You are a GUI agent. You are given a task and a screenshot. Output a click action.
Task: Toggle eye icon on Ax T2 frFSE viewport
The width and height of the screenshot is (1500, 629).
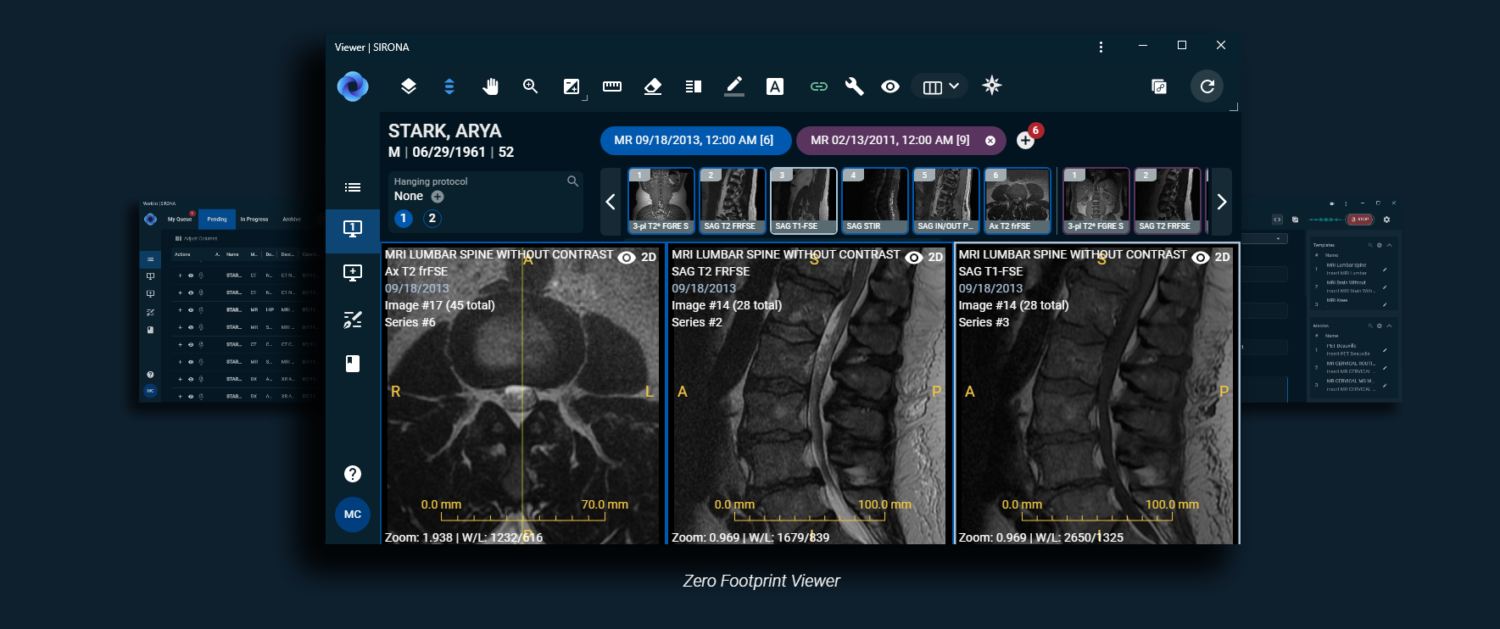(627, 257)
